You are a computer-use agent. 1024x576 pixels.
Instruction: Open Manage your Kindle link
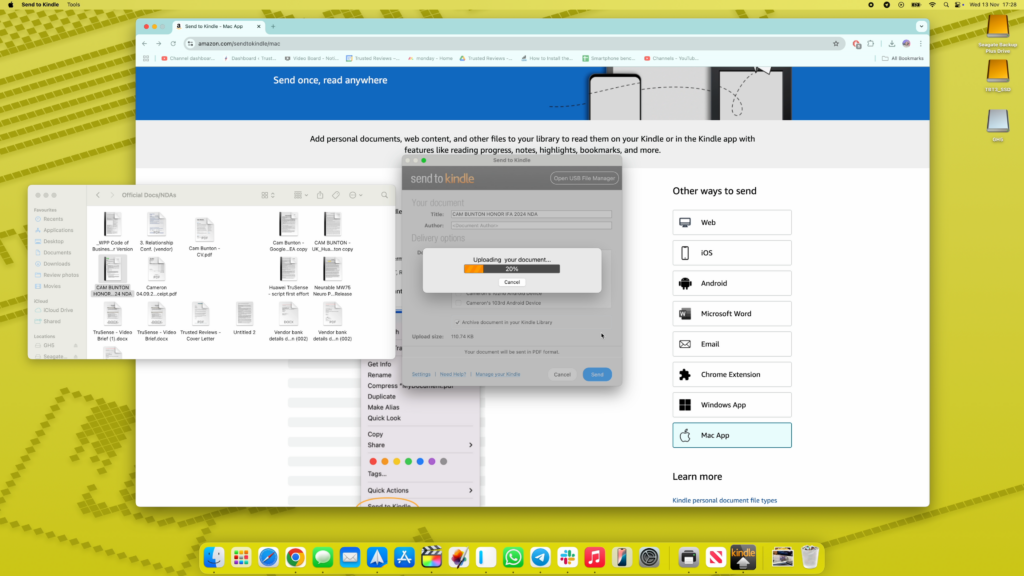click(498, 374)
